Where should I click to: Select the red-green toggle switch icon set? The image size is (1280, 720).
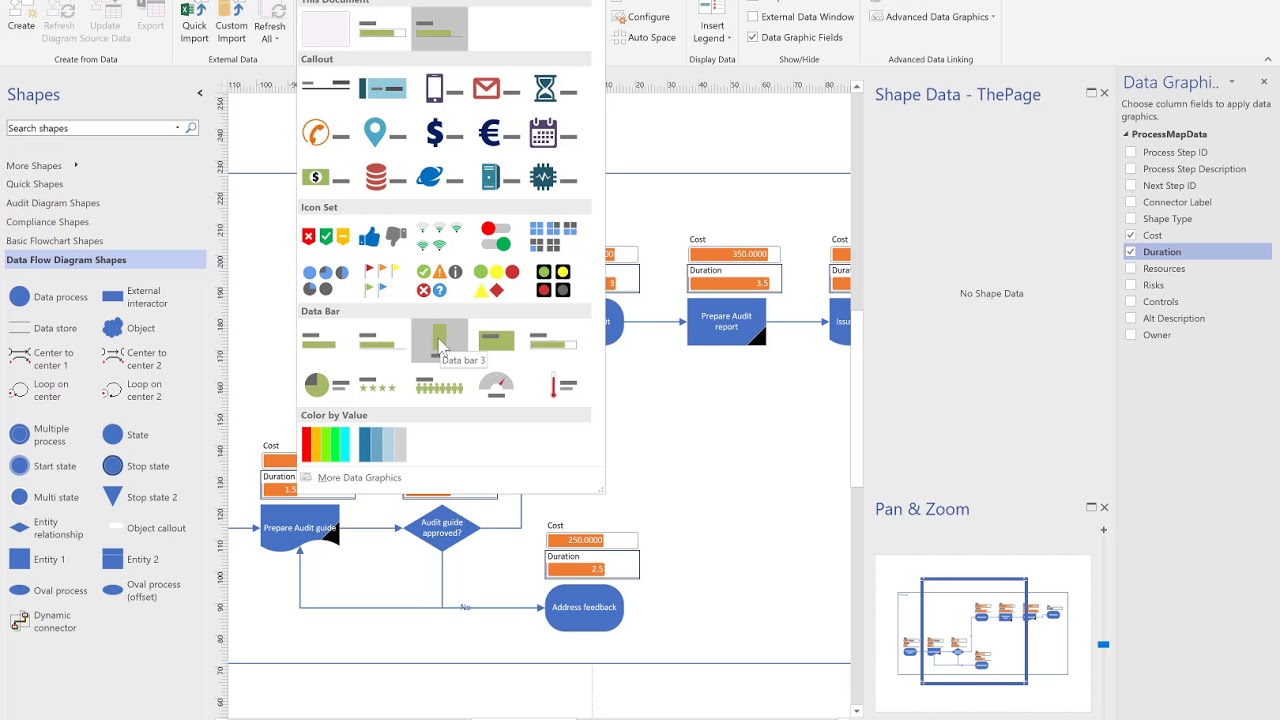point(497,237)
